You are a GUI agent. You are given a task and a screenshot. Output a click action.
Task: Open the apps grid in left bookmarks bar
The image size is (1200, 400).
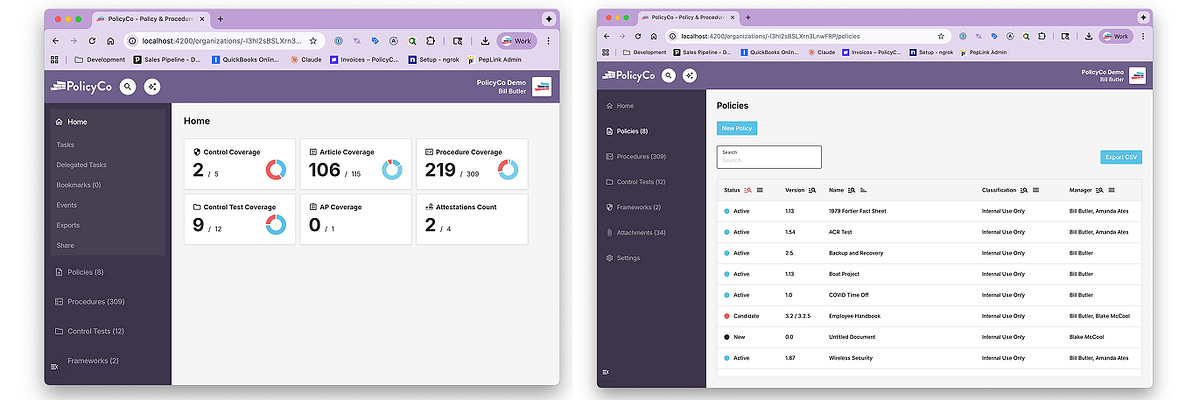(x=54, y=59)
